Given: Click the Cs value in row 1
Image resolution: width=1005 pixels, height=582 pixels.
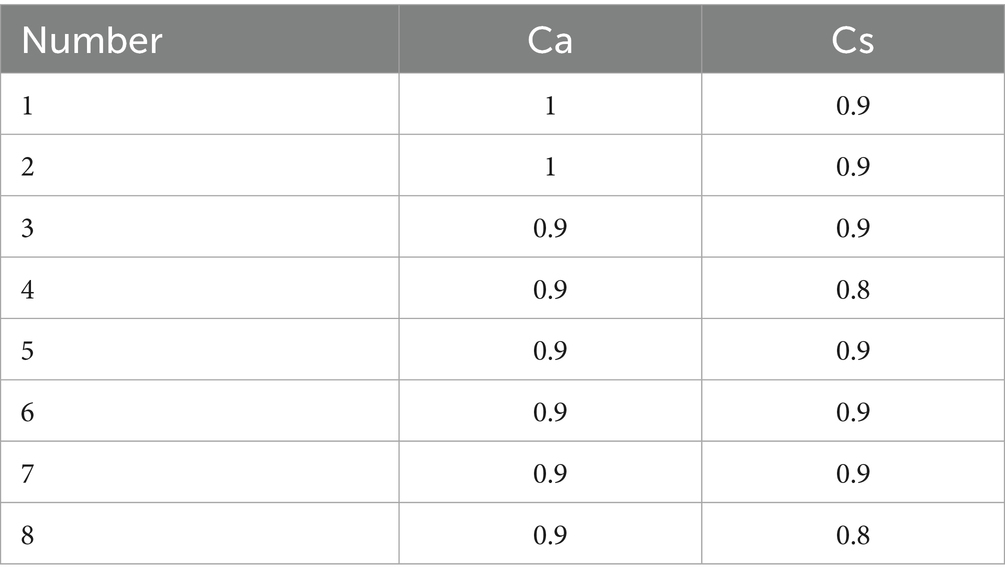Looking at the screenshot, I should [x=853, y=105].
